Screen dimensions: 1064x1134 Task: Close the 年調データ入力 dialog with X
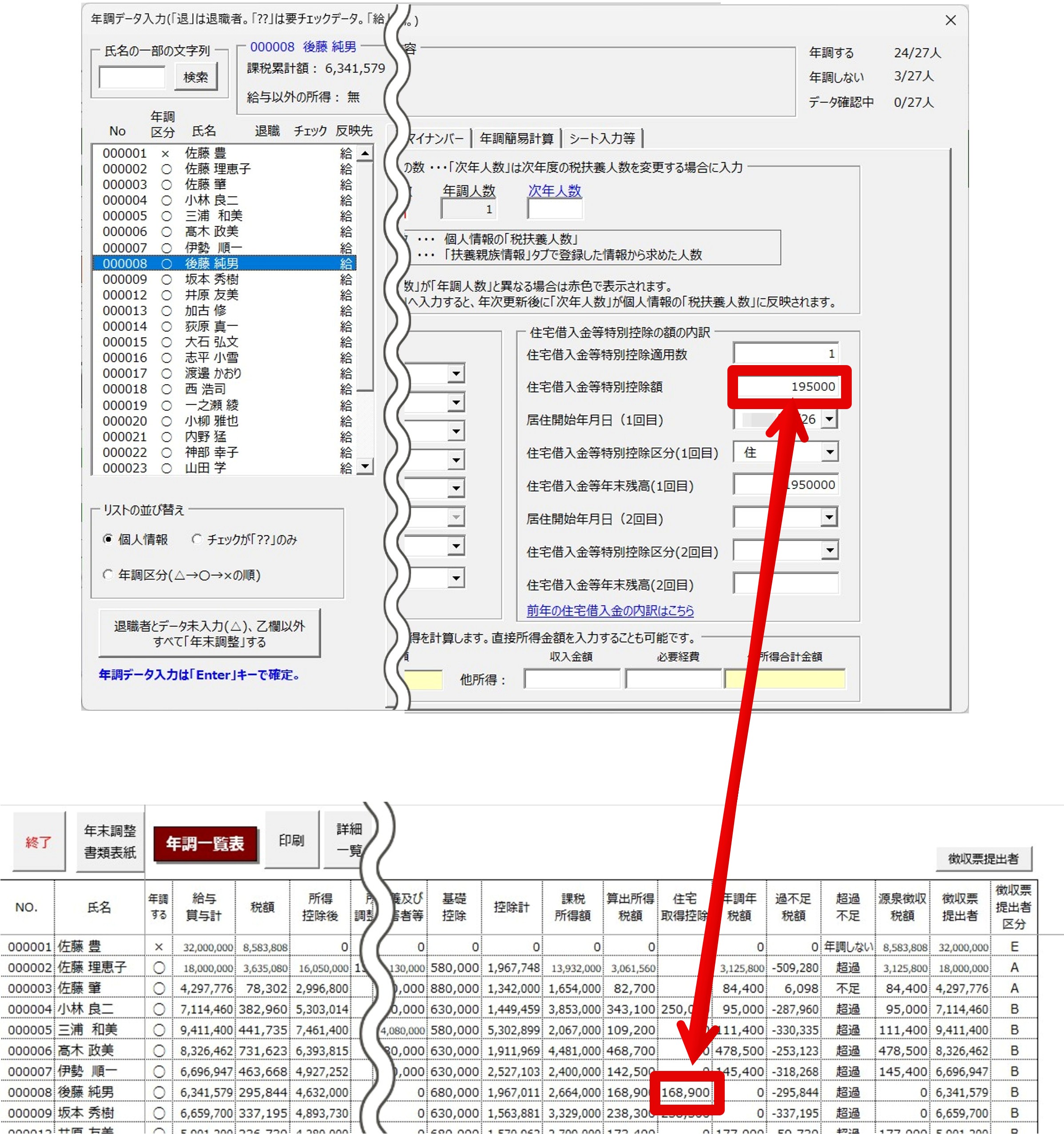point(950,20)
